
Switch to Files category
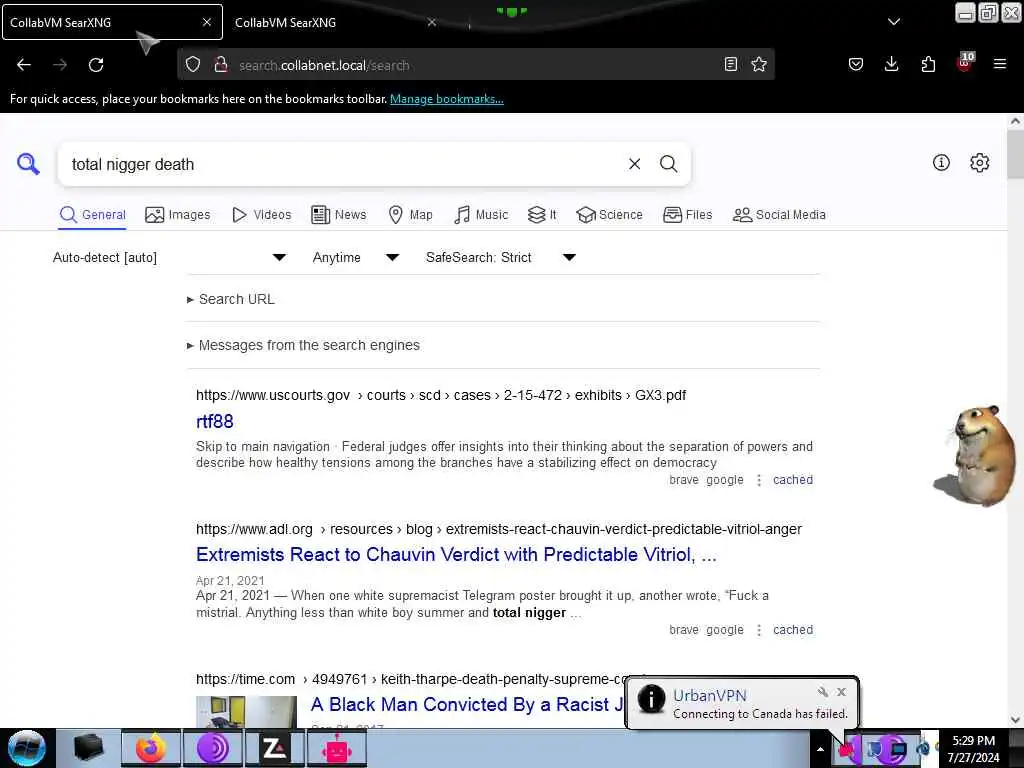tap(688, 214)
